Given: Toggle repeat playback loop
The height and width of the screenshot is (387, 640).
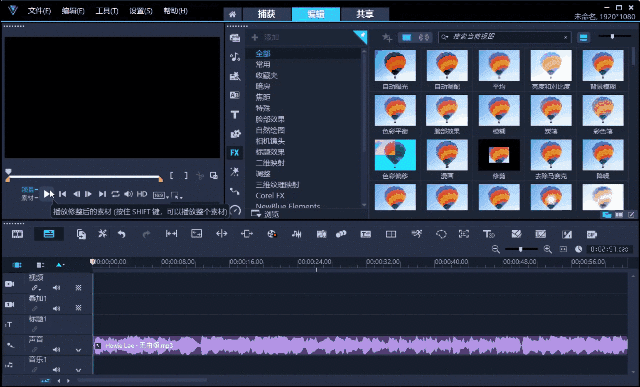Looking at the screenshot, I should (x=116, y=194).
